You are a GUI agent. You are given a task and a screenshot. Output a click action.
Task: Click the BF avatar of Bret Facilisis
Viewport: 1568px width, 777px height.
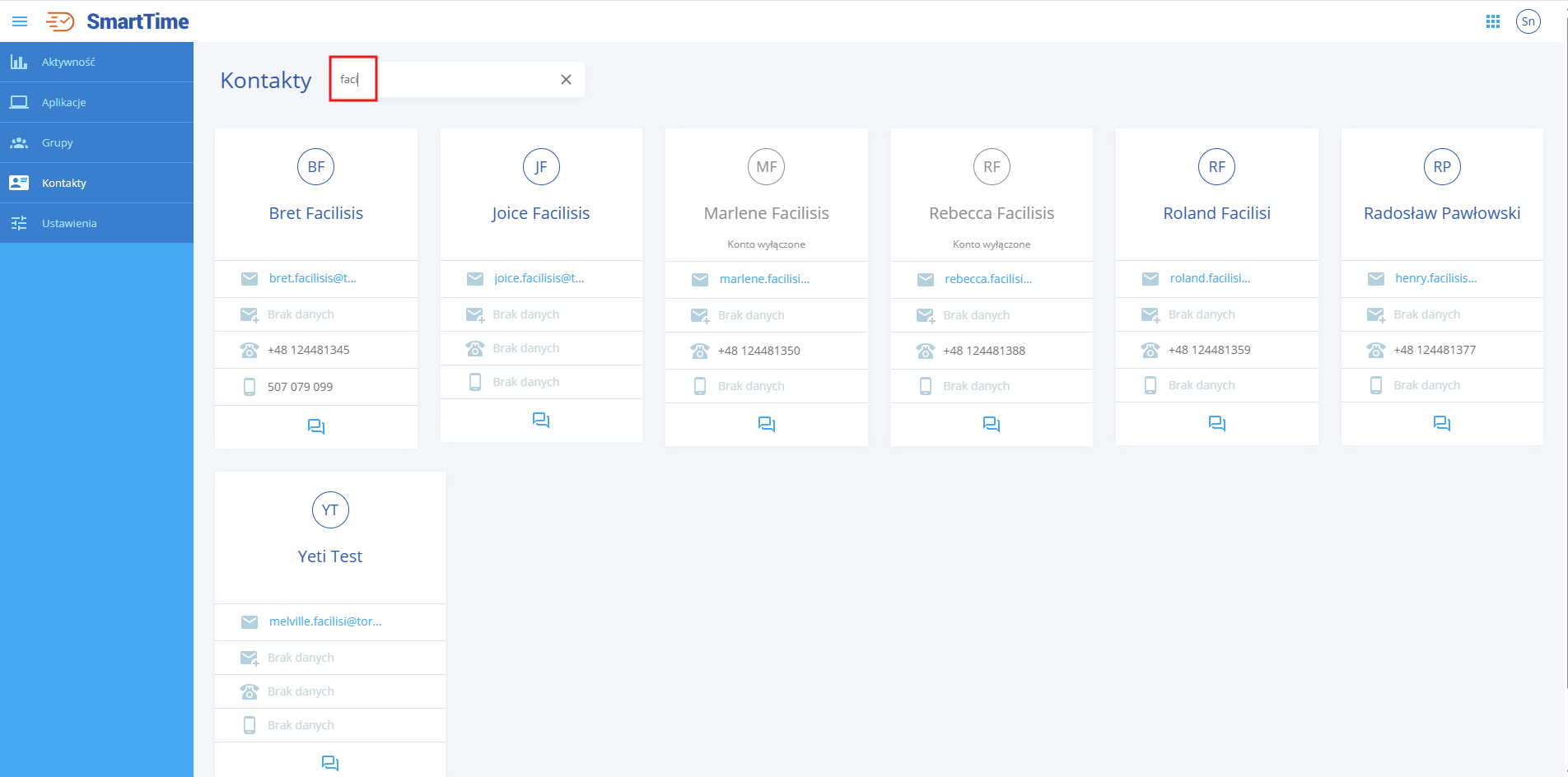(316, 167)
